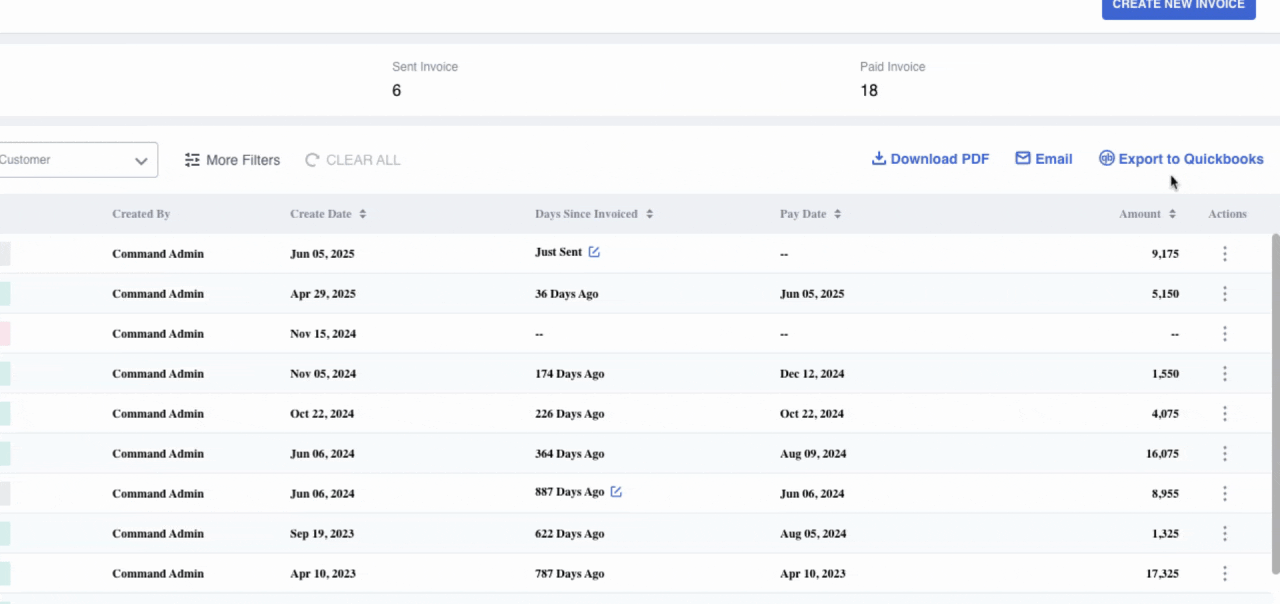1280x604 pixels.
Task: Open actions menu for Jun 05, 2025 invoice
Action: 1225,254
